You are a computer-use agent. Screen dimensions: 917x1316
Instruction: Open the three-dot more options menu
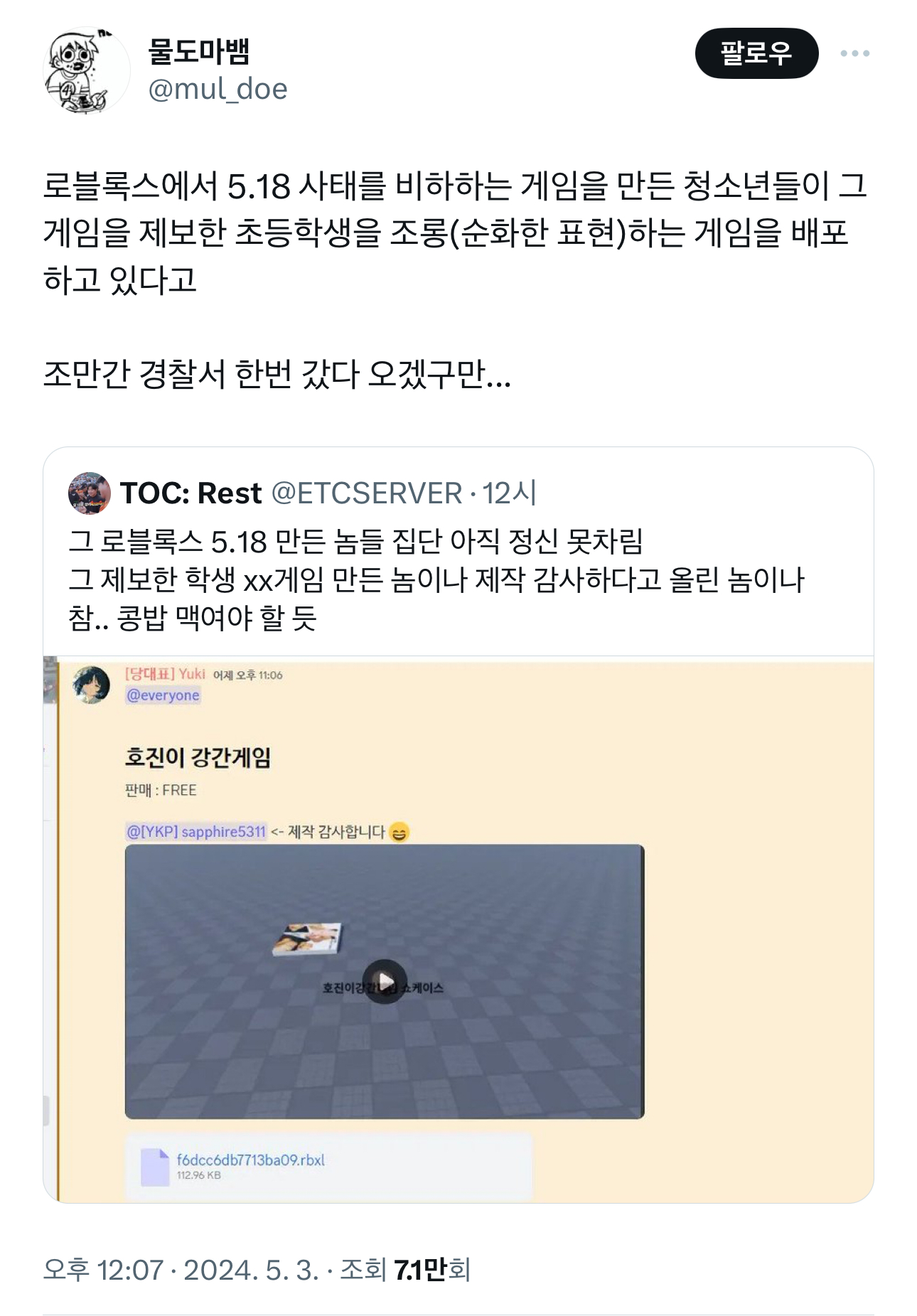(854, 53)
